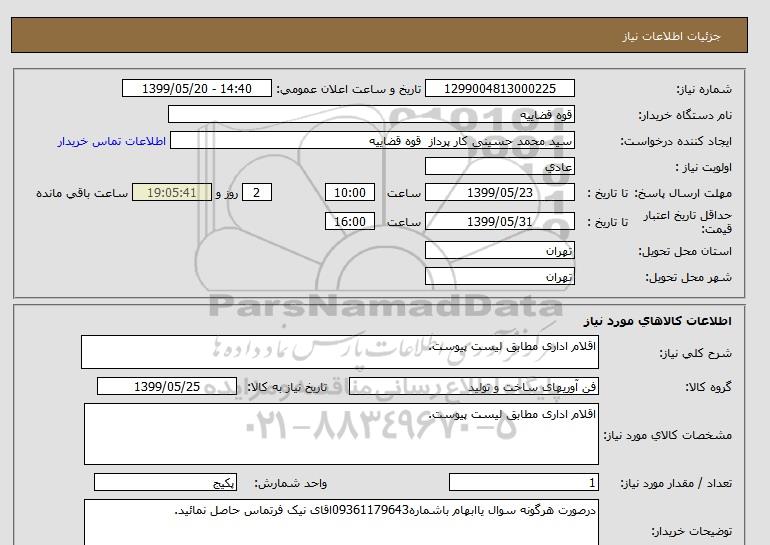
Task: Click the header title جزئیات اطلاعات نیاز
Action: (671, 36)
